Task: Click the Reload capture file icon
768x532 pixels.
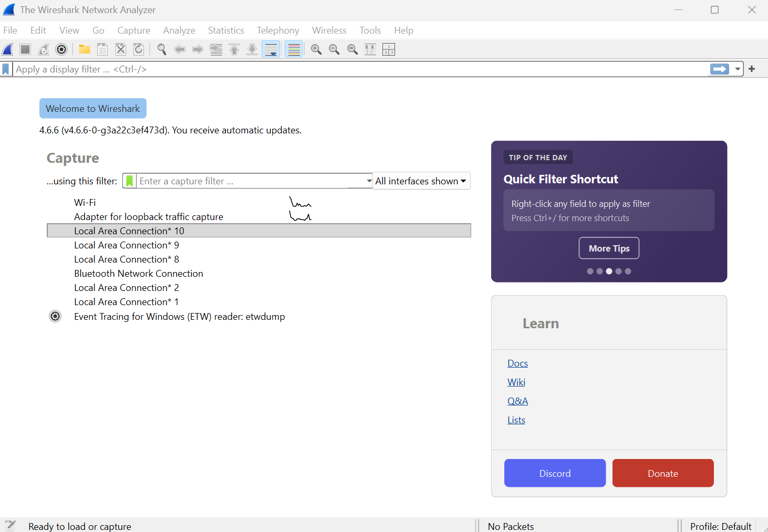Action: 139,49
